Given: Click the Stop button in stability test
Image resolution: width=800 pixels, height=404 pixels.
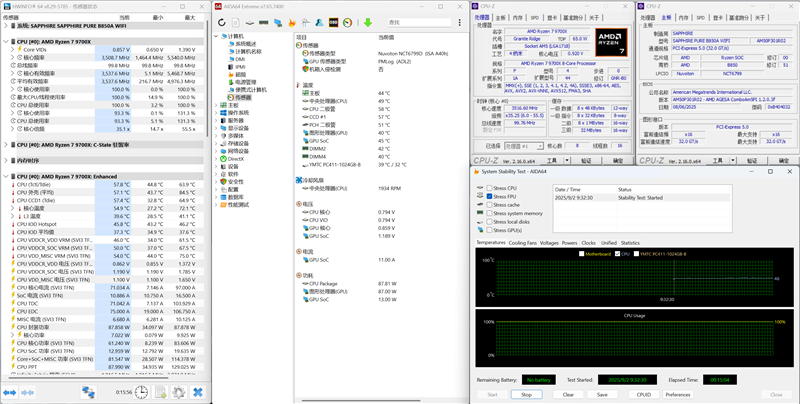Looking at the screenshot, I should [x=527, y=394].
